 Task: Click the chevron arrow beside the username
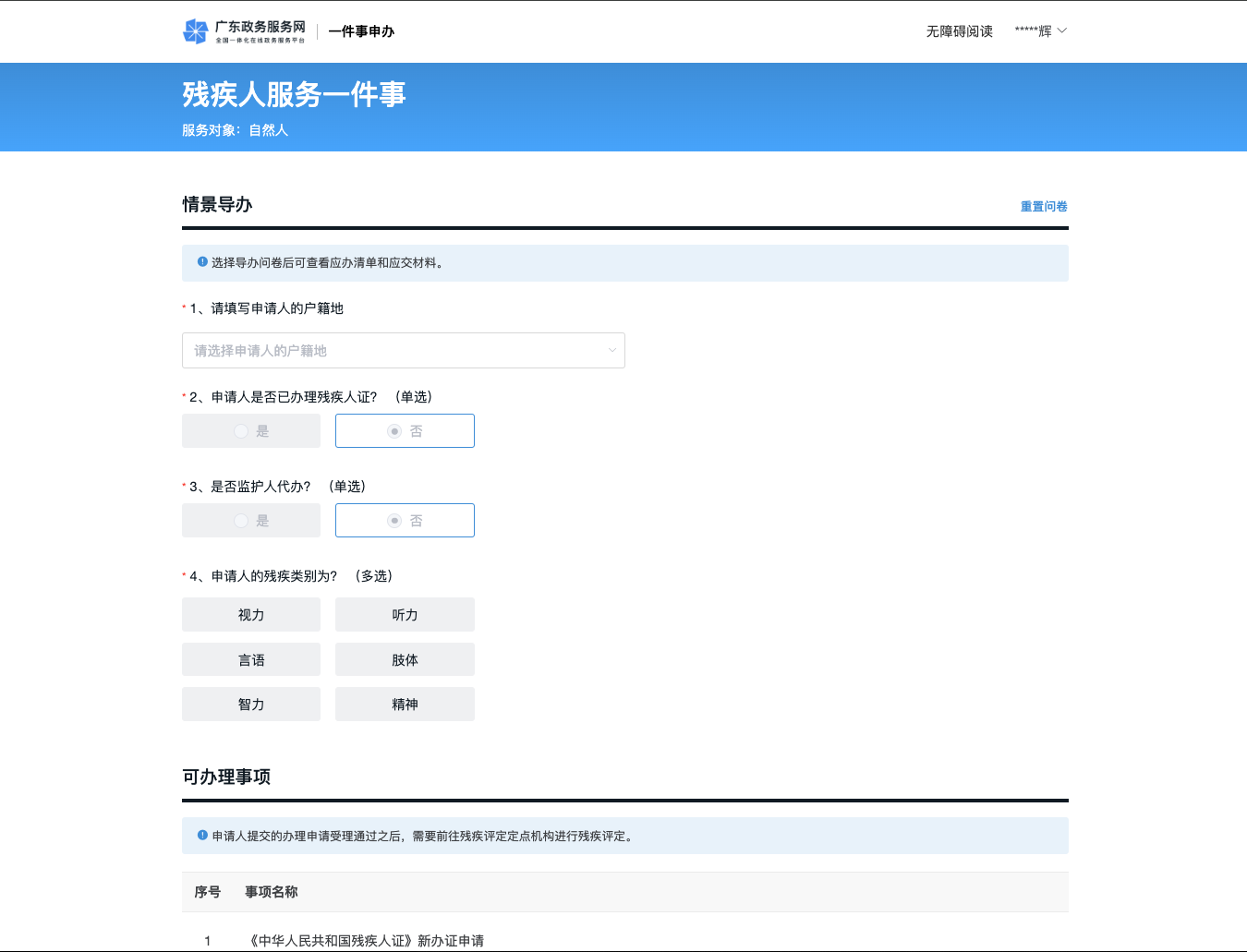pos(1062,30)
